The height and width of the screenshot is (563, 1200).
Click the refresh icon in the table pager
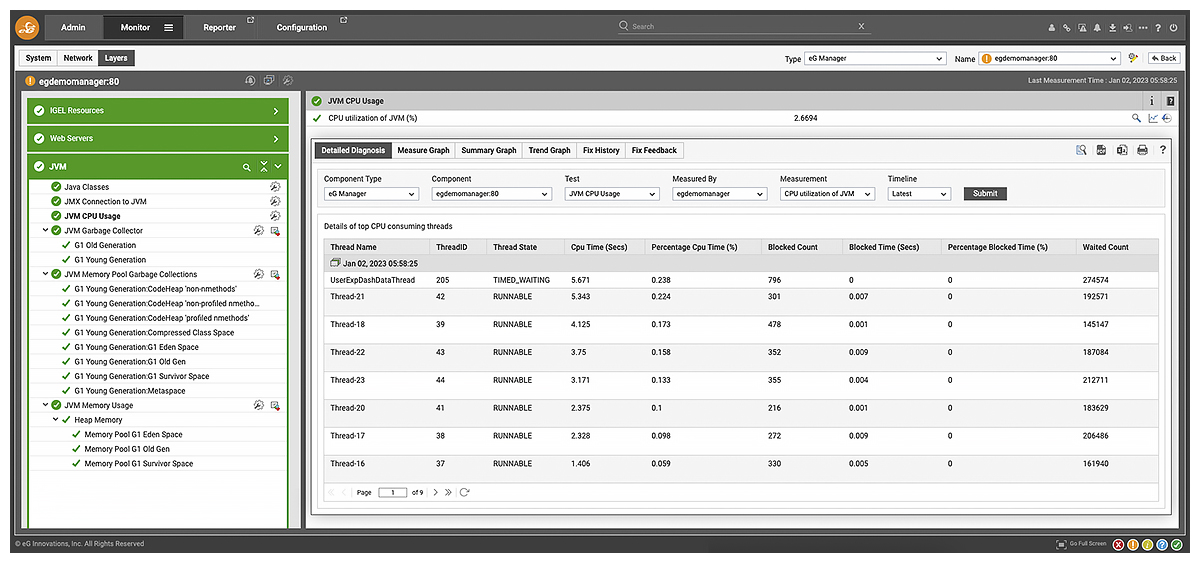coord(465,492)
